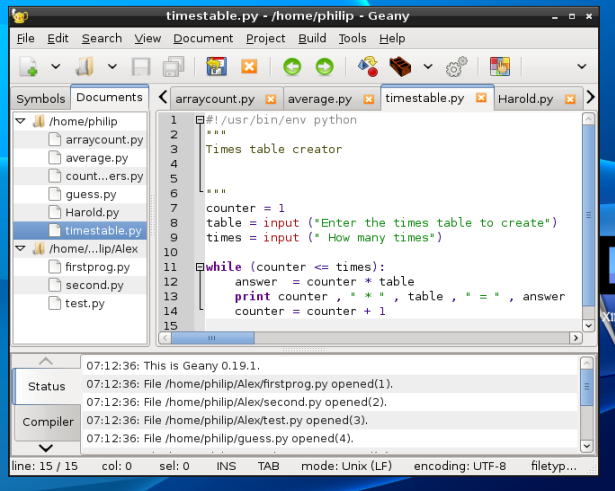Click editor horizontal scrollbar right arrow
This screenshot has width=615, height=491.
point(575,338)
